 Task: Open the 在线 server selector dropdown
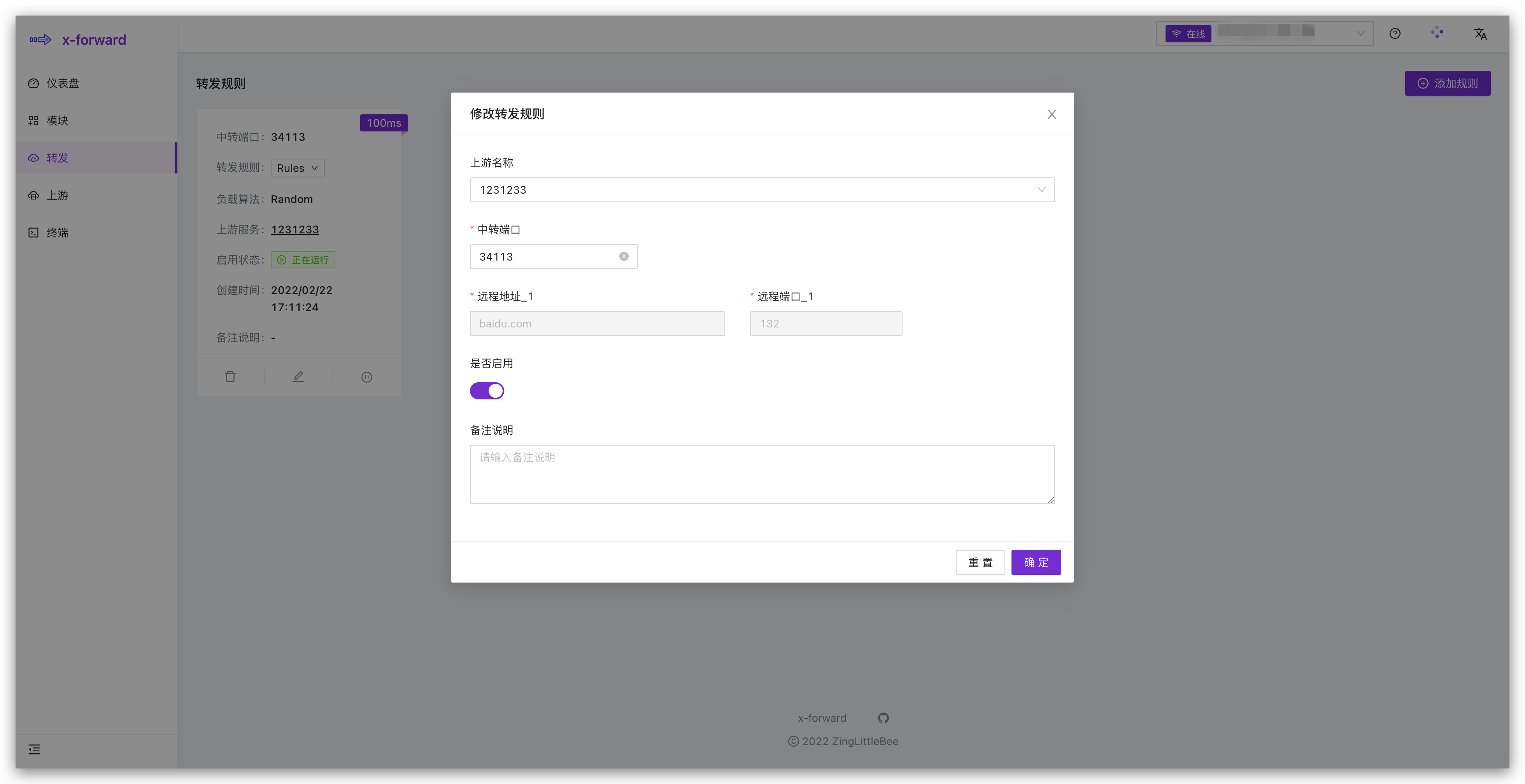(1264, 34)
